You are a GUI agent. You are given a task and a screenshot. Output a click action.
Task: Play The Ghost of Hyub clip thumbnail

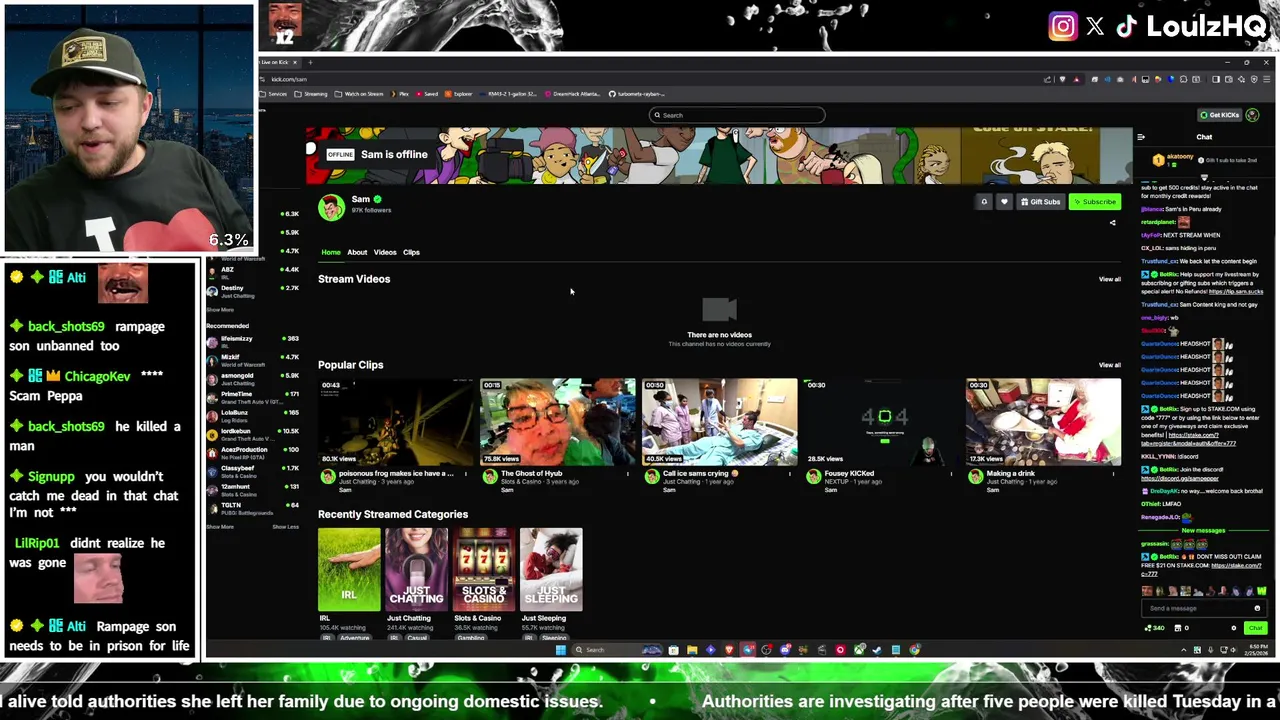click(557, 422)
